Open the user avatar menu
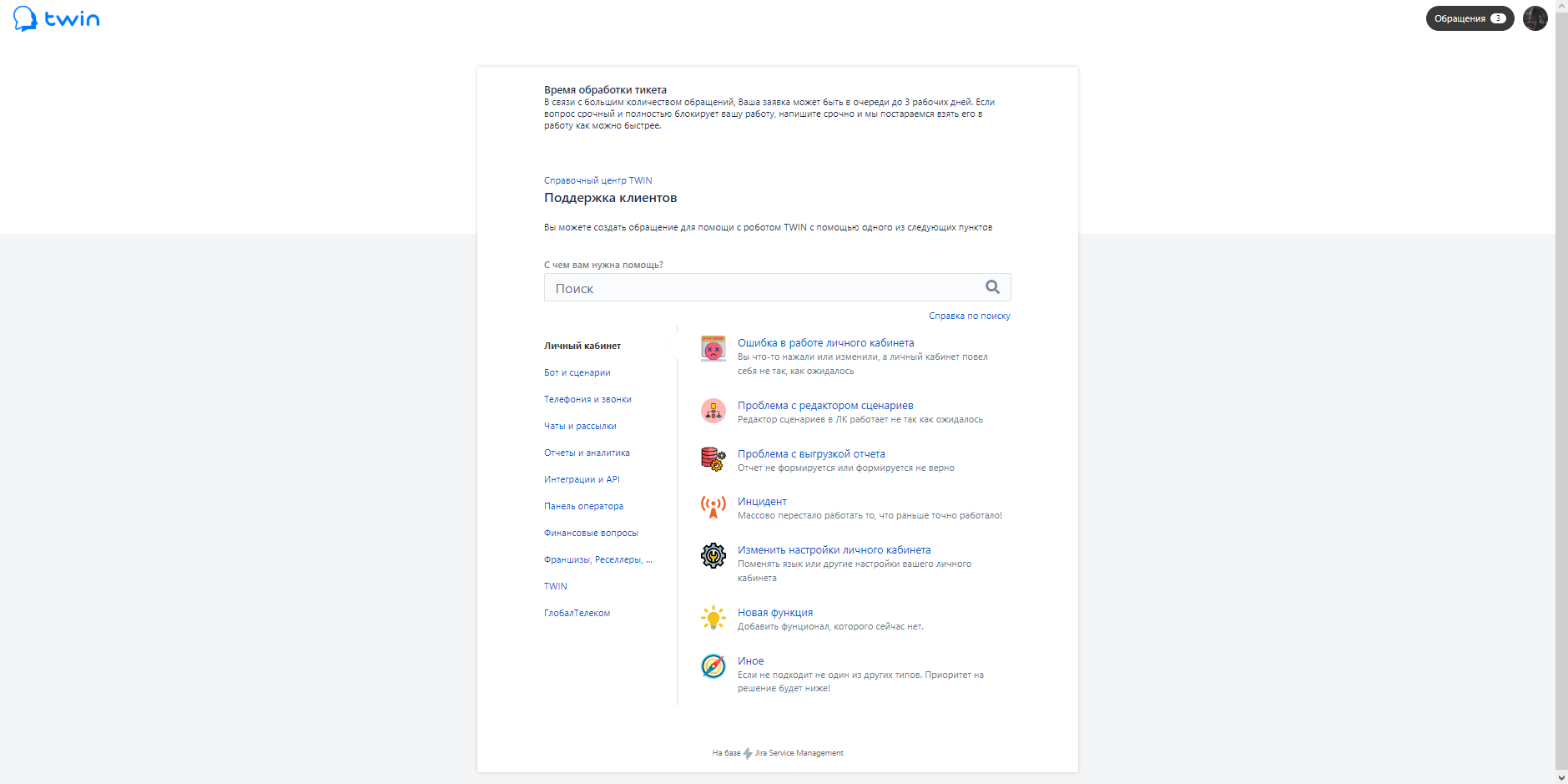This screenshot has width=1568, height=784. click(x=1535, y=18)
